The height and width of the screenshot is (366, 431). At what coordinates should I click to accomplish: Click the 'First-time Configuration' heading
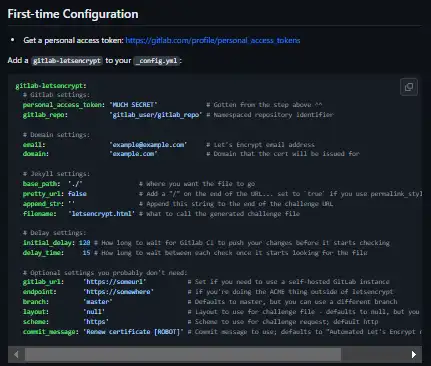click(73, 14)
